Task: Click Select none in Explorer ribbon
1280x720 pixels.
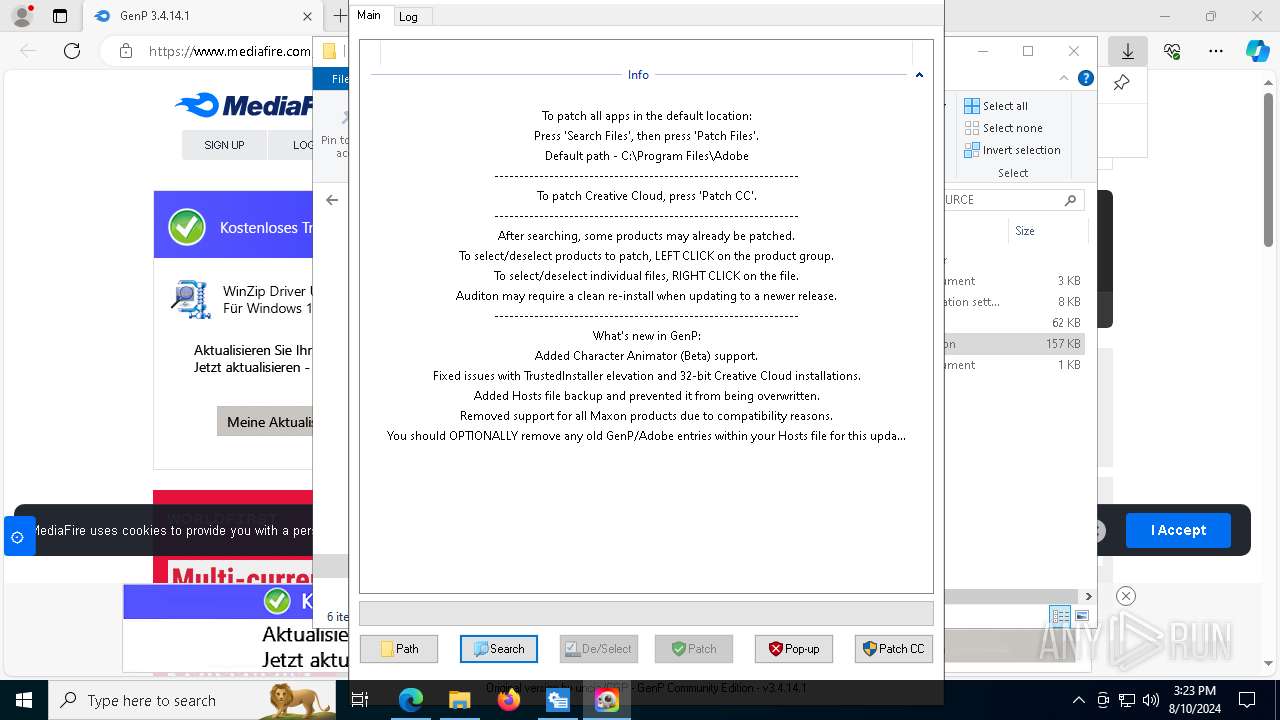Action: [x=1003, y=128]
